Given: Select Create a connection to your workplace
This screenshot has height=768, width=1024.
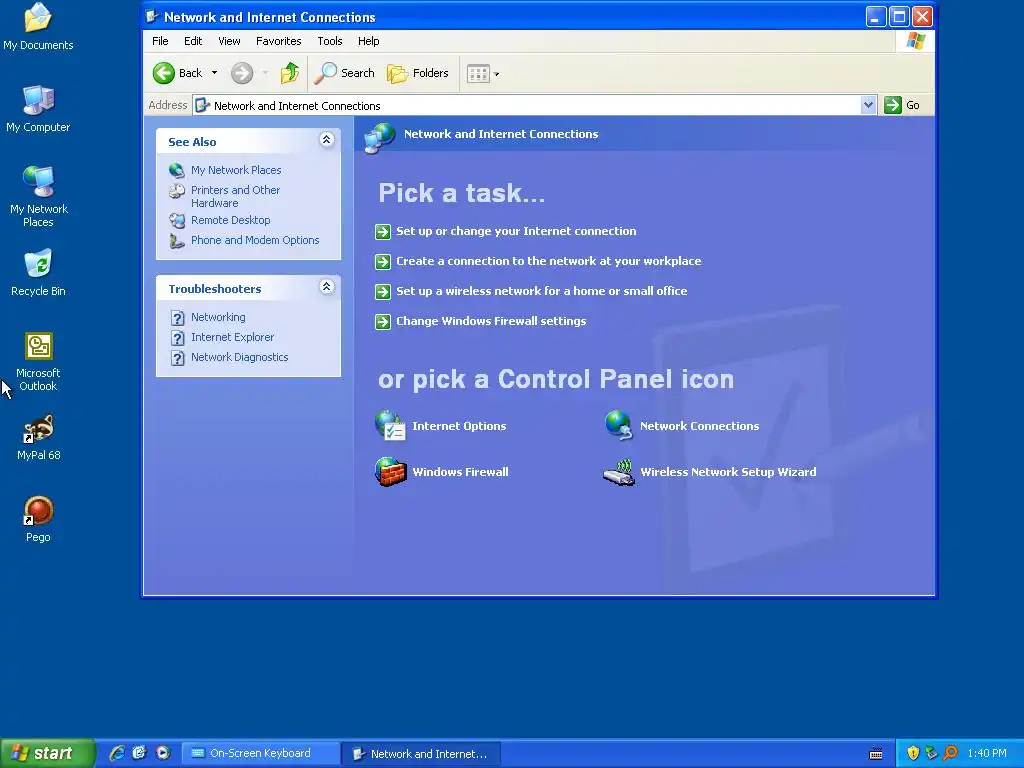Looking at the screenshot, I should pos(549,261).
